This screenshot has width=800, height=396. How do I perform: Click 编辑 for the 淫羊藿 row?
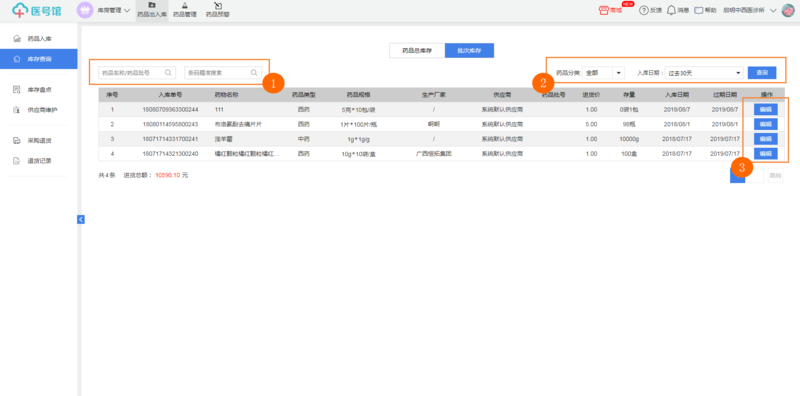click(765, 139)
